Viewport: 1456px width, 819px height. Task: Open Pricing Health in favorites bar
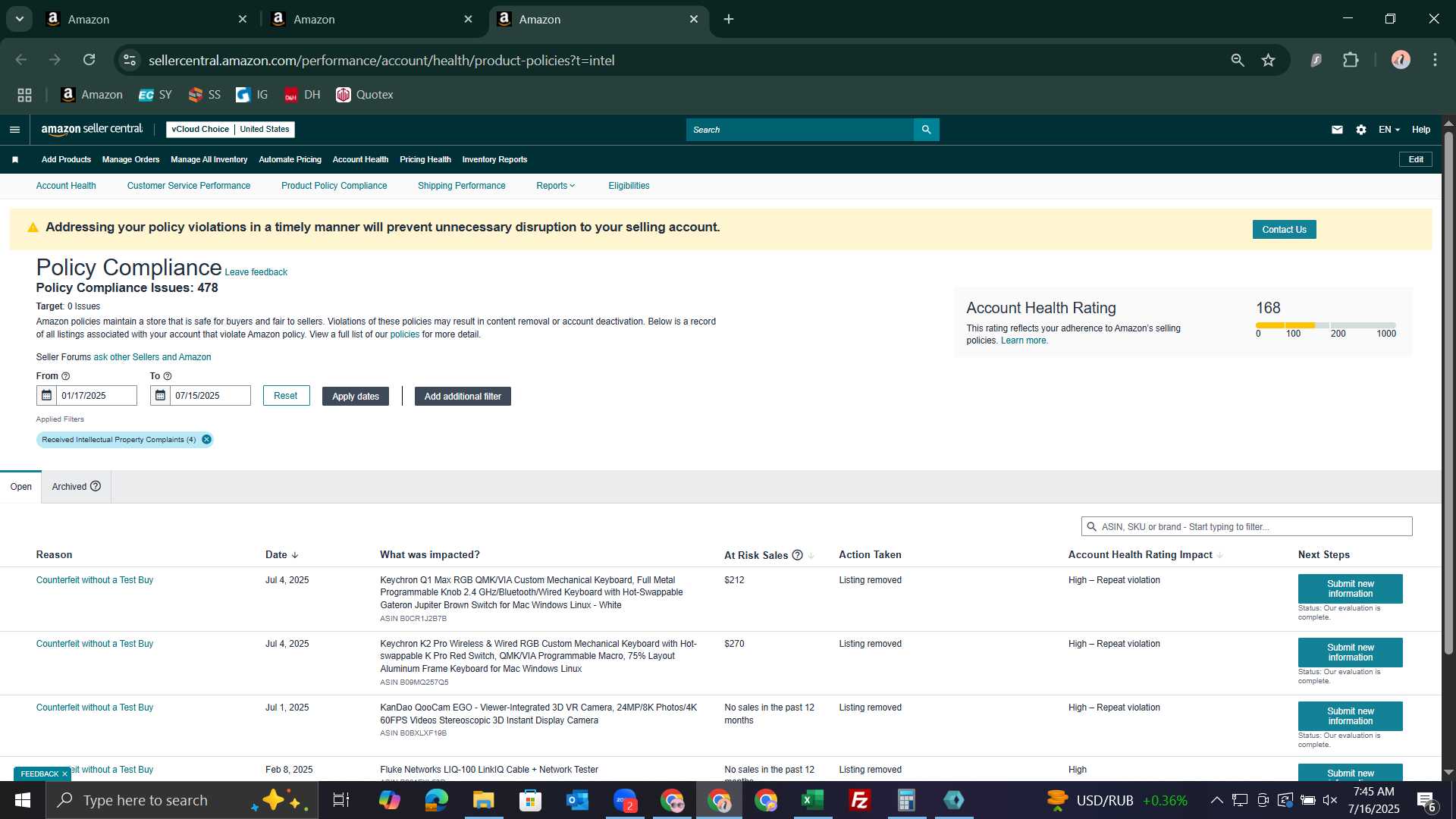425,159
